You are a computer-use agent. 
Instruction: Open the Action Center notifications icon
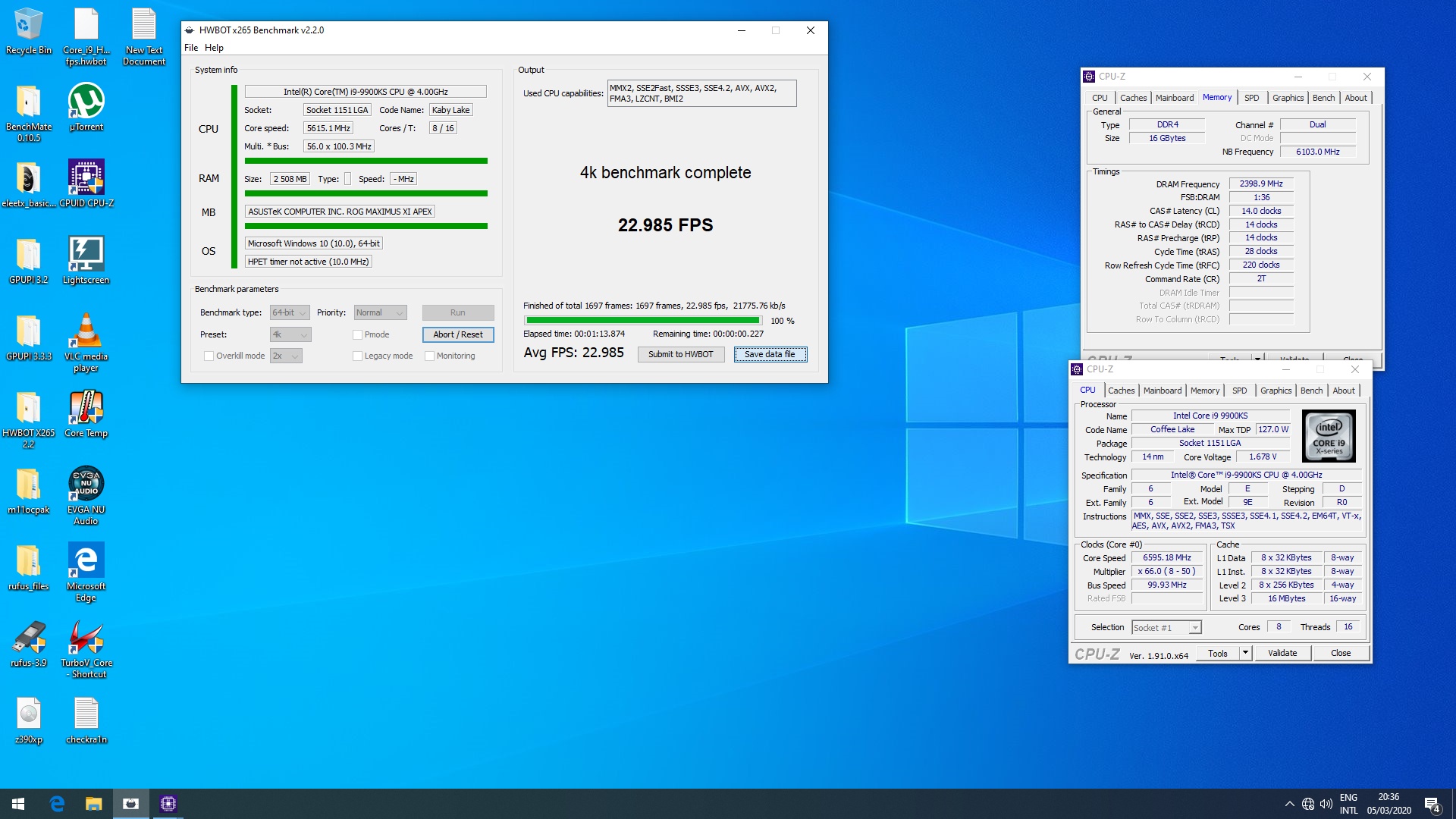(x=1432, y=805)
